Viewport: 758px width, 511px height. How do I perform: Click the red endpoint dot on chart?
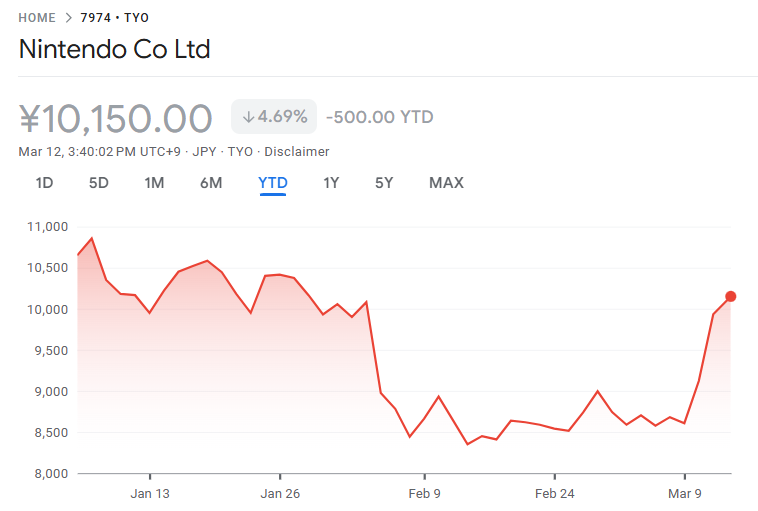pyautogui.click(x=730, y=296)
